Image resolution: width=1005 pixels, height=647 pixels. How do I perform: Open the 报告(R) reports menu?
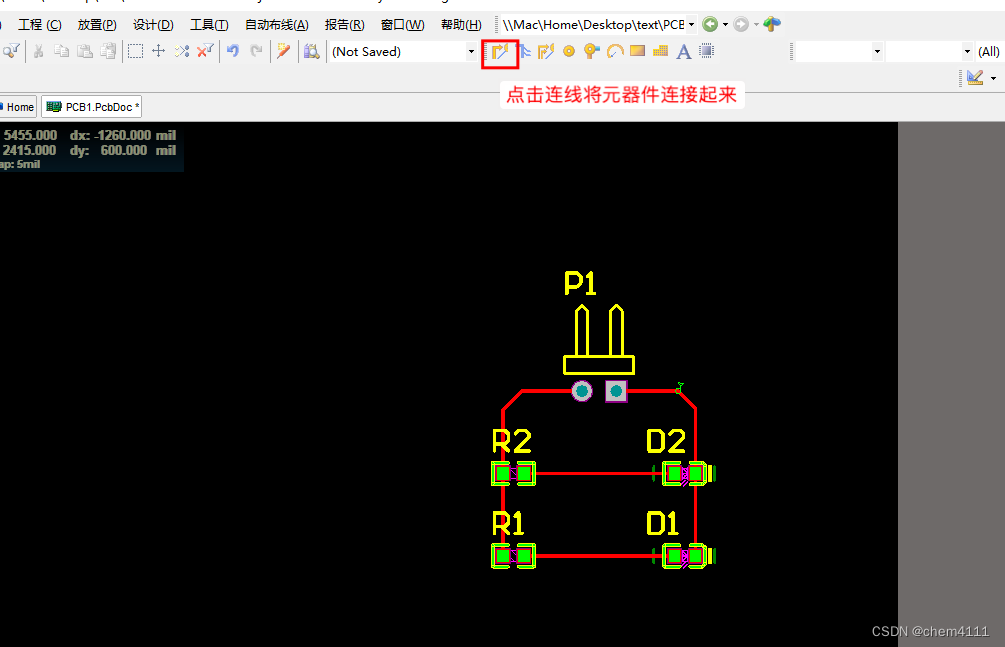click(345, 25)
